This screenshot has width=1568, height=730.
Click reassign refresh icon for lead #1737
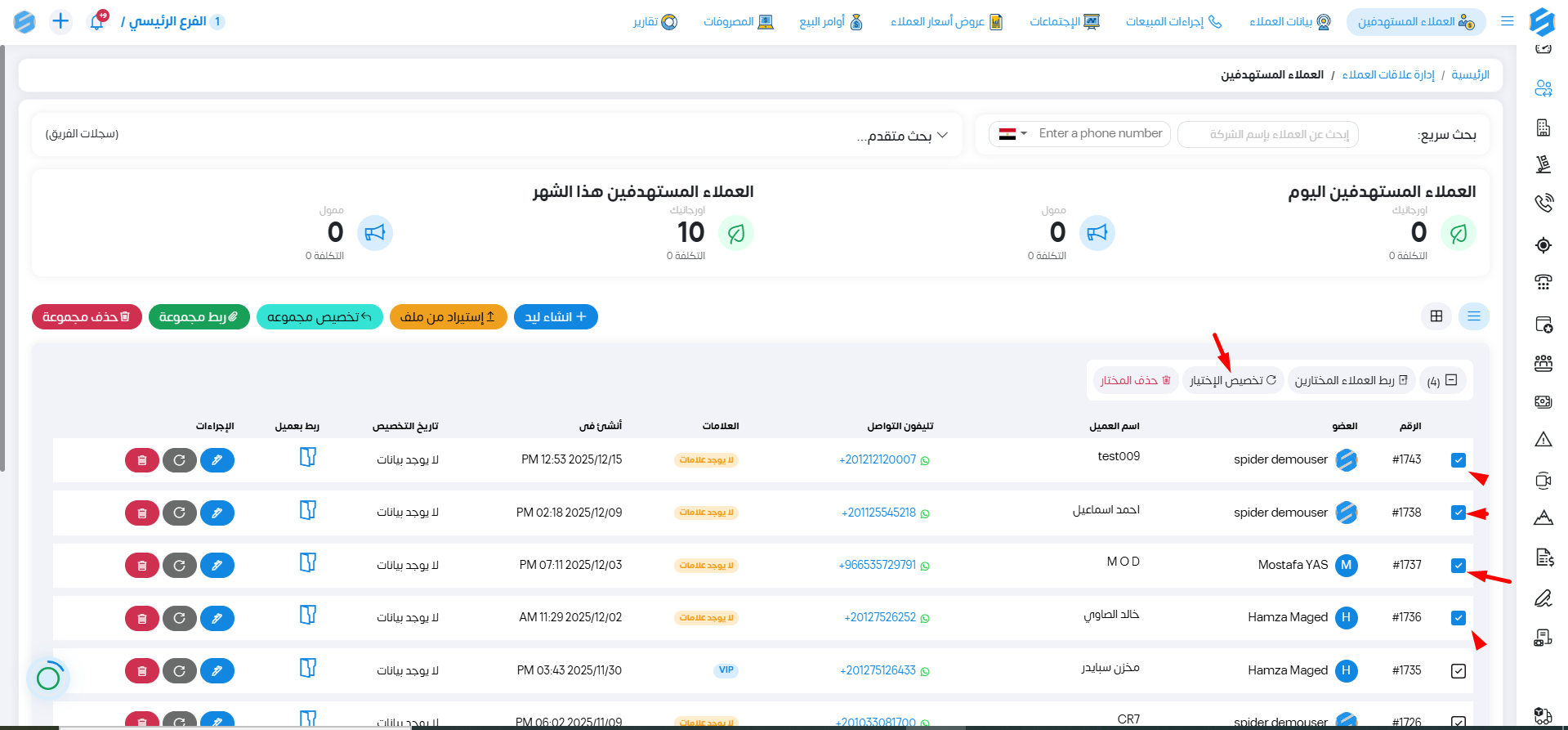[x=179, y=566]
